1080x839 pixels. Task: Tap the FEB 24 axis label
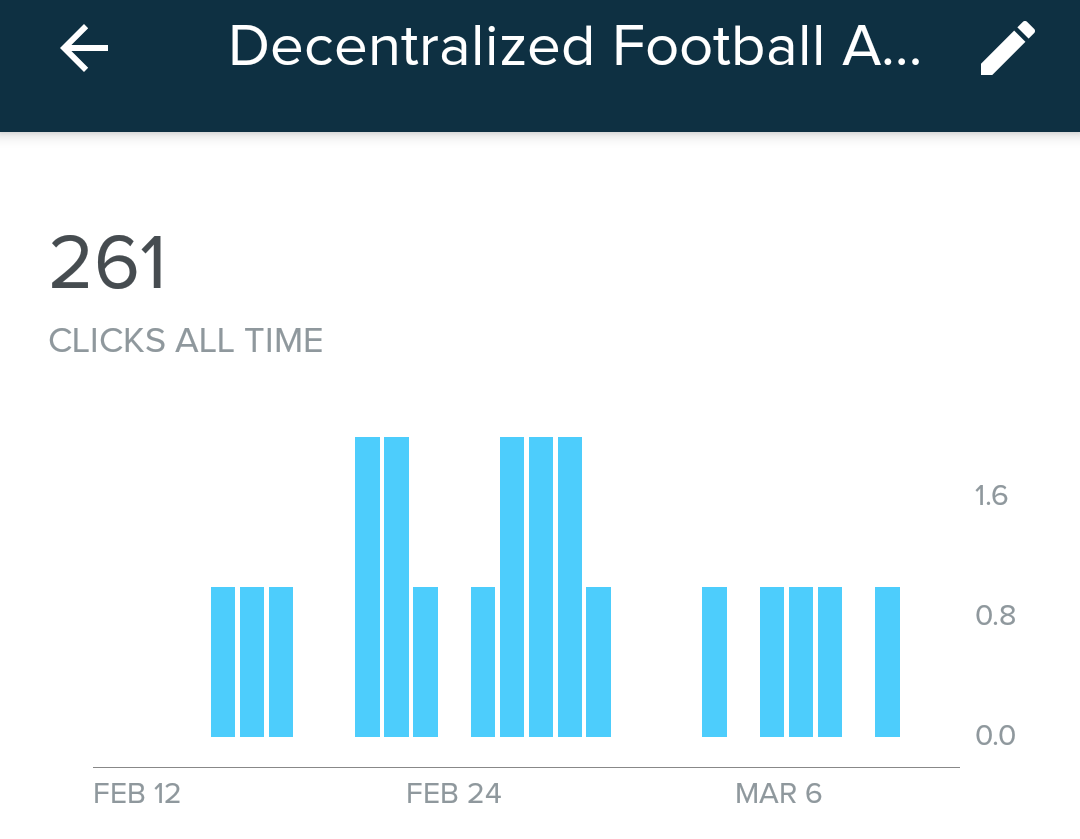point(453,794)
